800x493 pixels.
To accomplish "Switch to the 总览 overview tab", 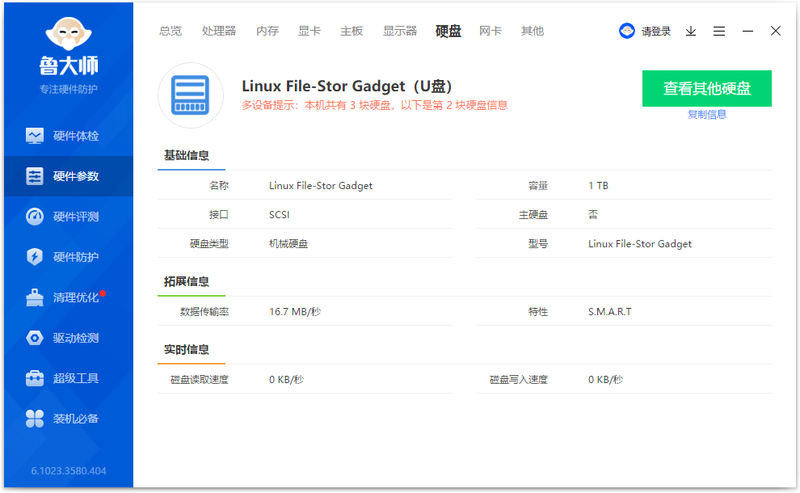I will click(x=170, y=31).
